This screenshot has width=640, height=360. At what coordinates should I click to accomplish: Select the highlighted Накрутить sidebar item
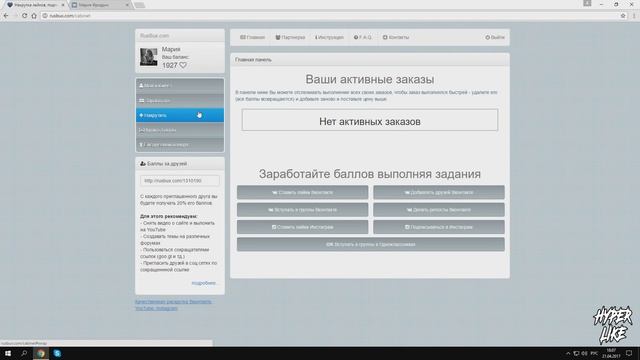[180, 115]
